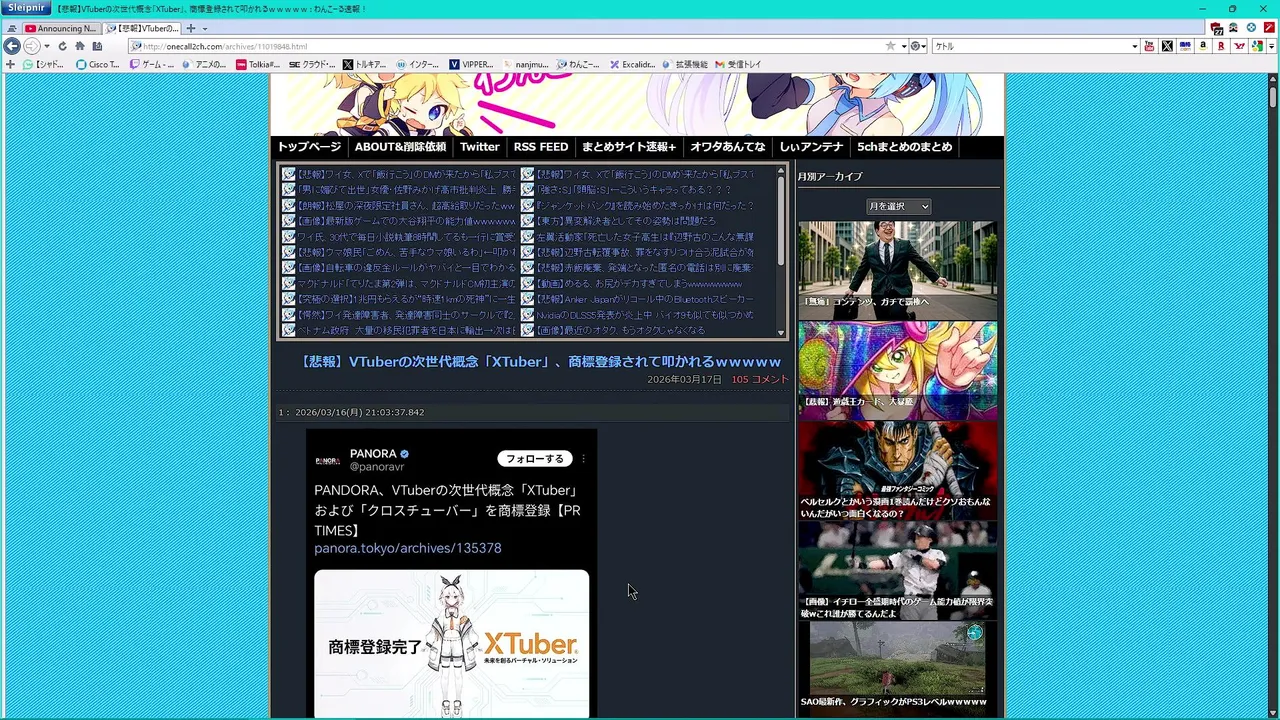Open the search box history dropdown

click(1135, 46)
